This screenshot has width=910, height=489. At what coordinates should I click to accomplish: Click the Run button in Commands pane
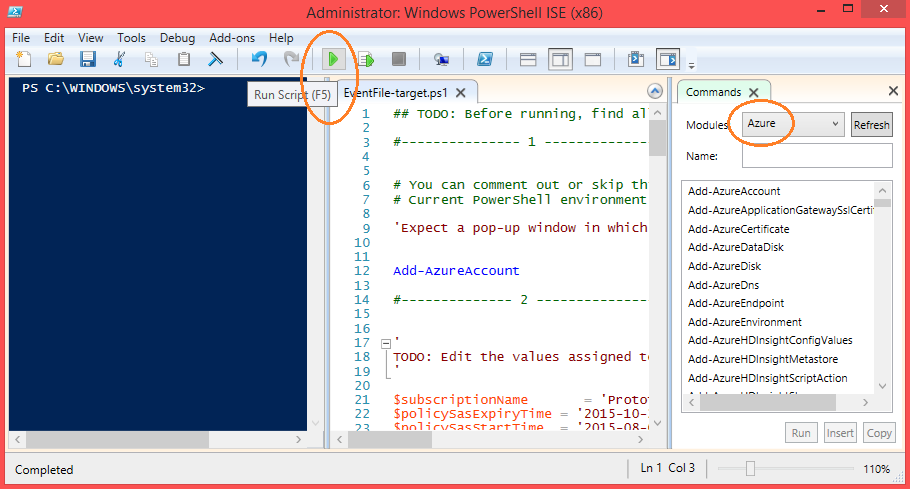801,433
